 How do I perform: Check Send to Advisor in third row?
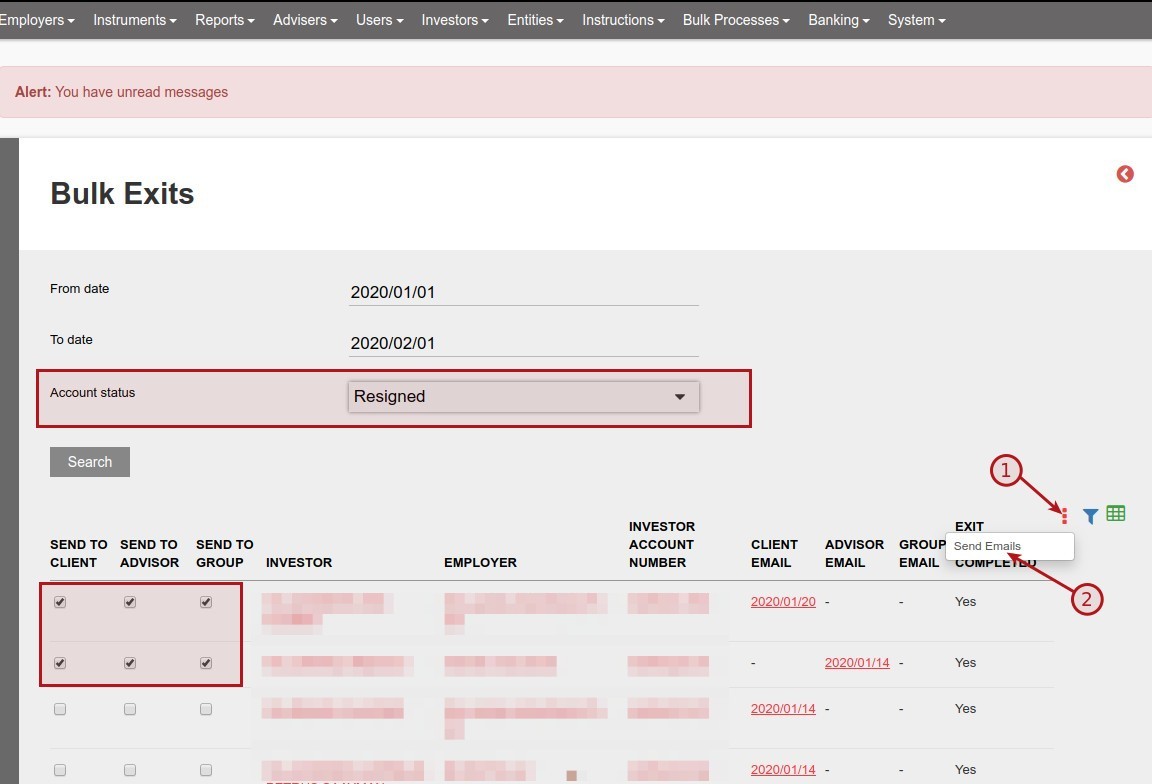click(x=130, y=709)
